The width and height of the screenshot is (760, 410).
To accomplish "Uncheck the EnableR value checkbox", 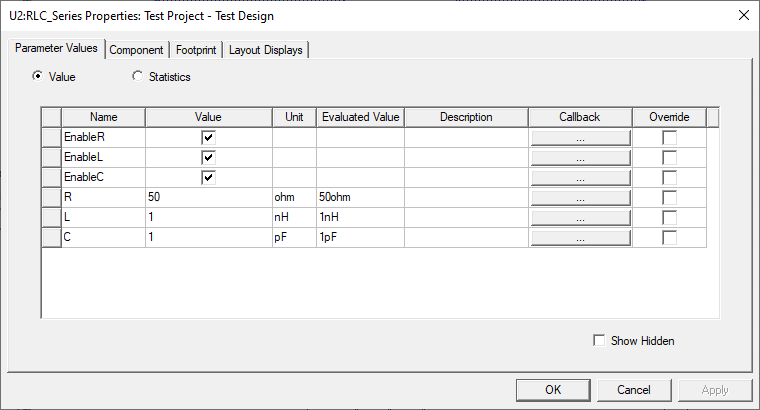I will pos(209,138).
